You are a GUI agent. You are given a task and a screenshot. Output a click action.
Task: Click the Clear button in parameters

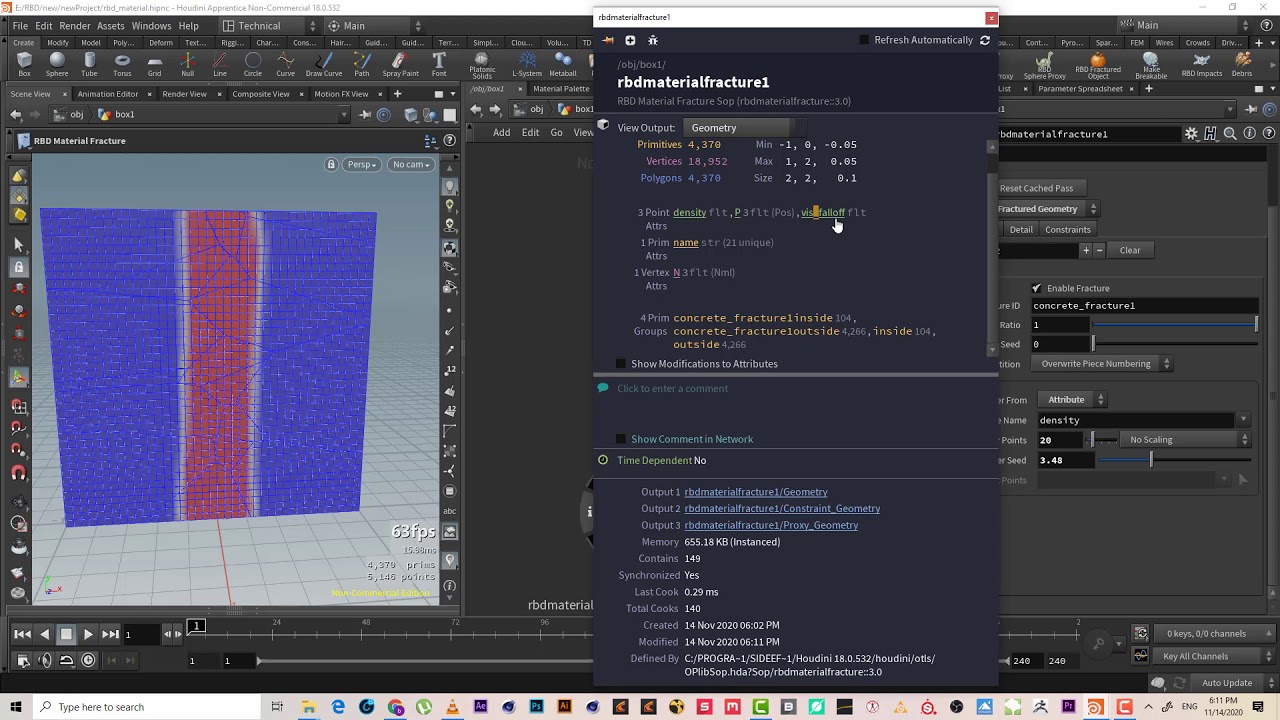click(1130, 250)
